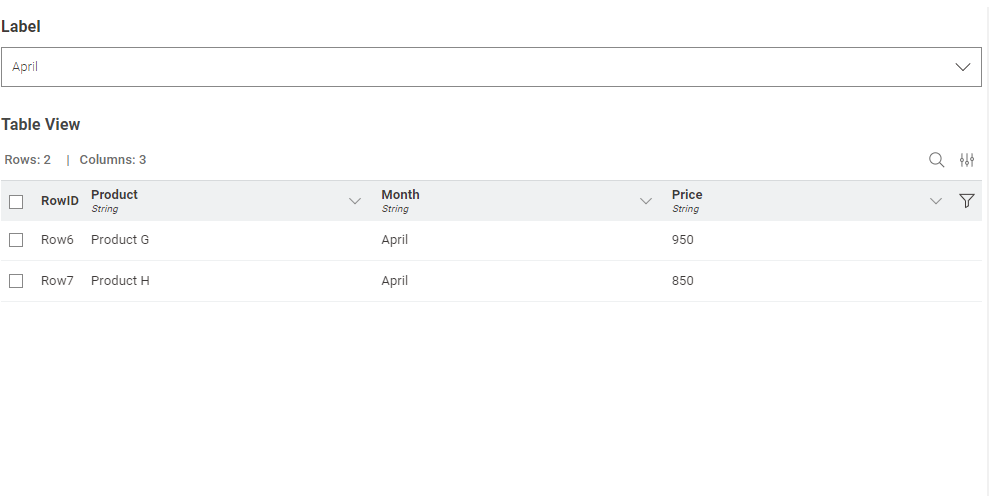Check the Row6 checkbox
Image resolution: width=989 pixels, height=496 pixels.
[16, 240]
